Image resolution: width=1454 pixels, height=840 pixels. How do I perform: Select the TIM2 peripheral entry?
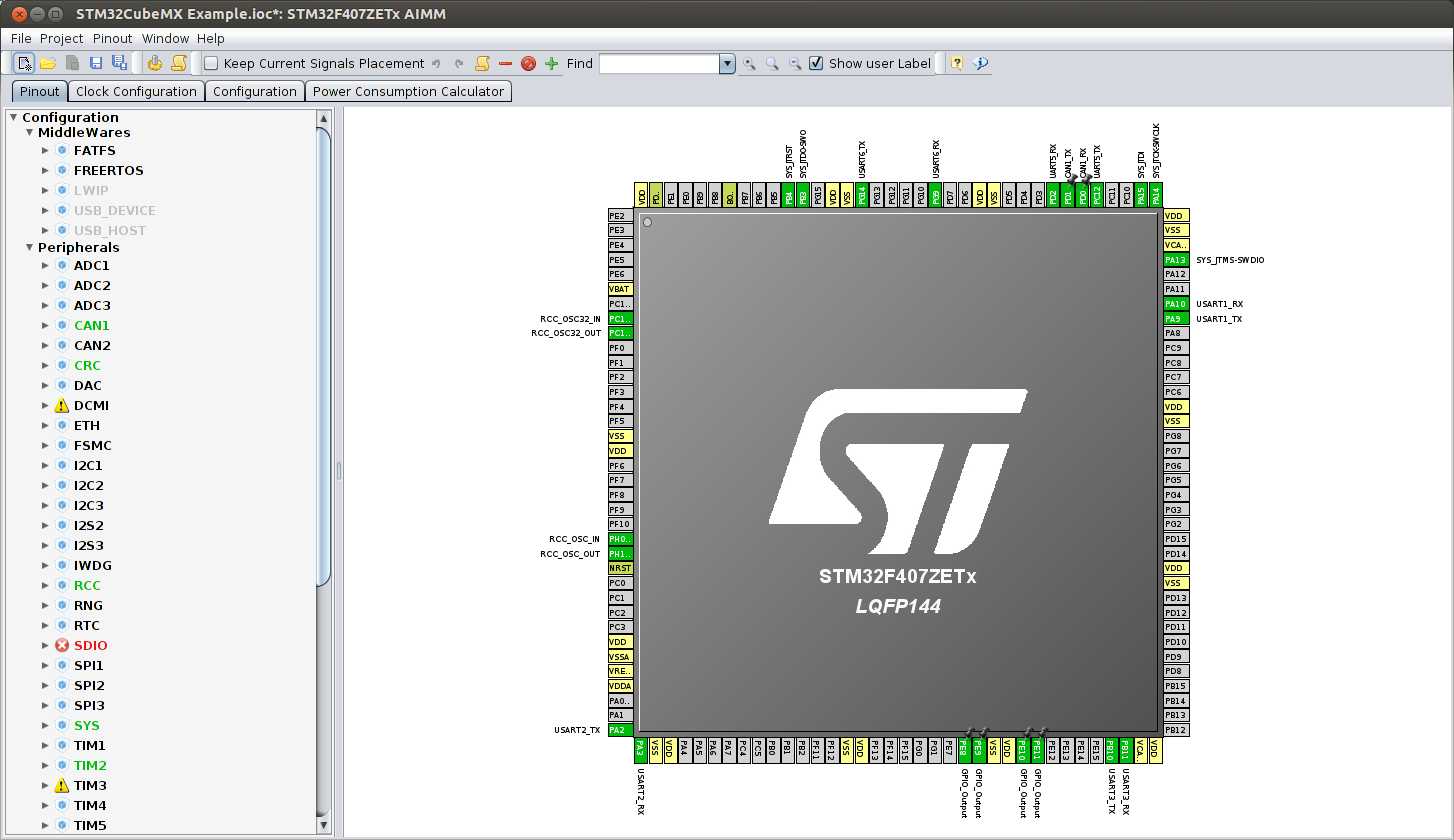[x=90, y=765]
